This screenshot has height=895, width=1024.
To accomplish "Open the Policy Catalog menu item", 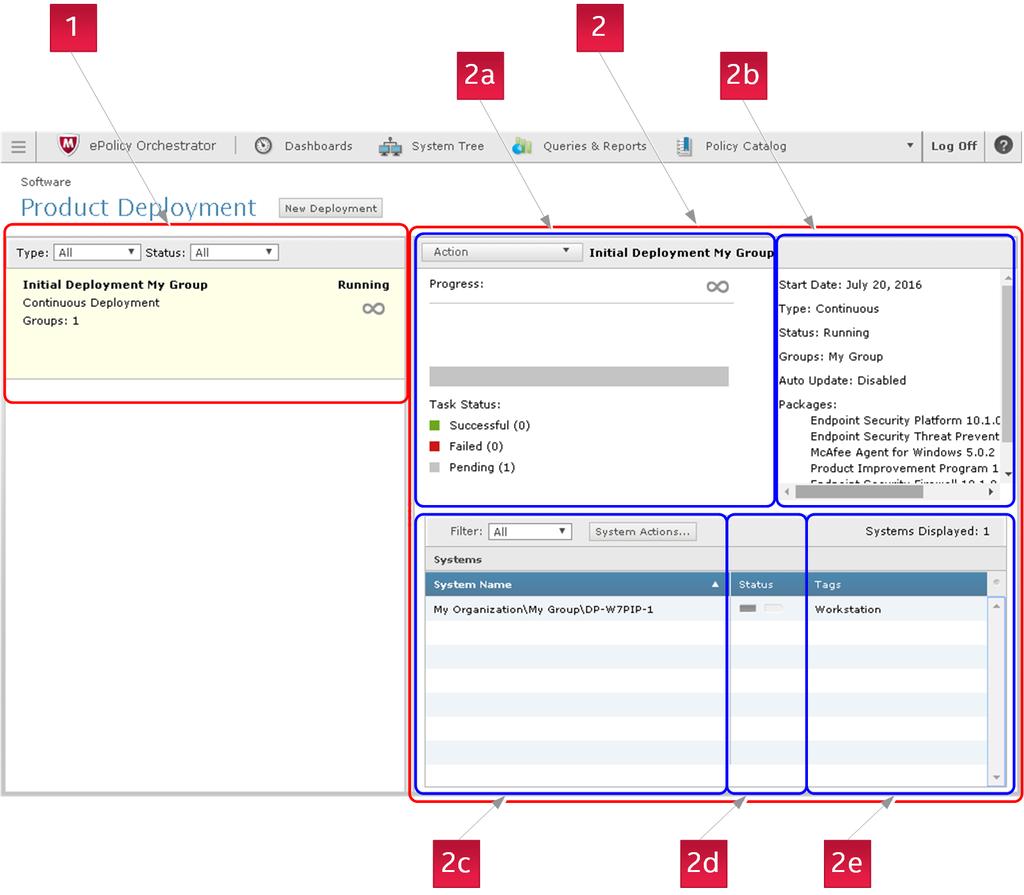I will (746, 146).
